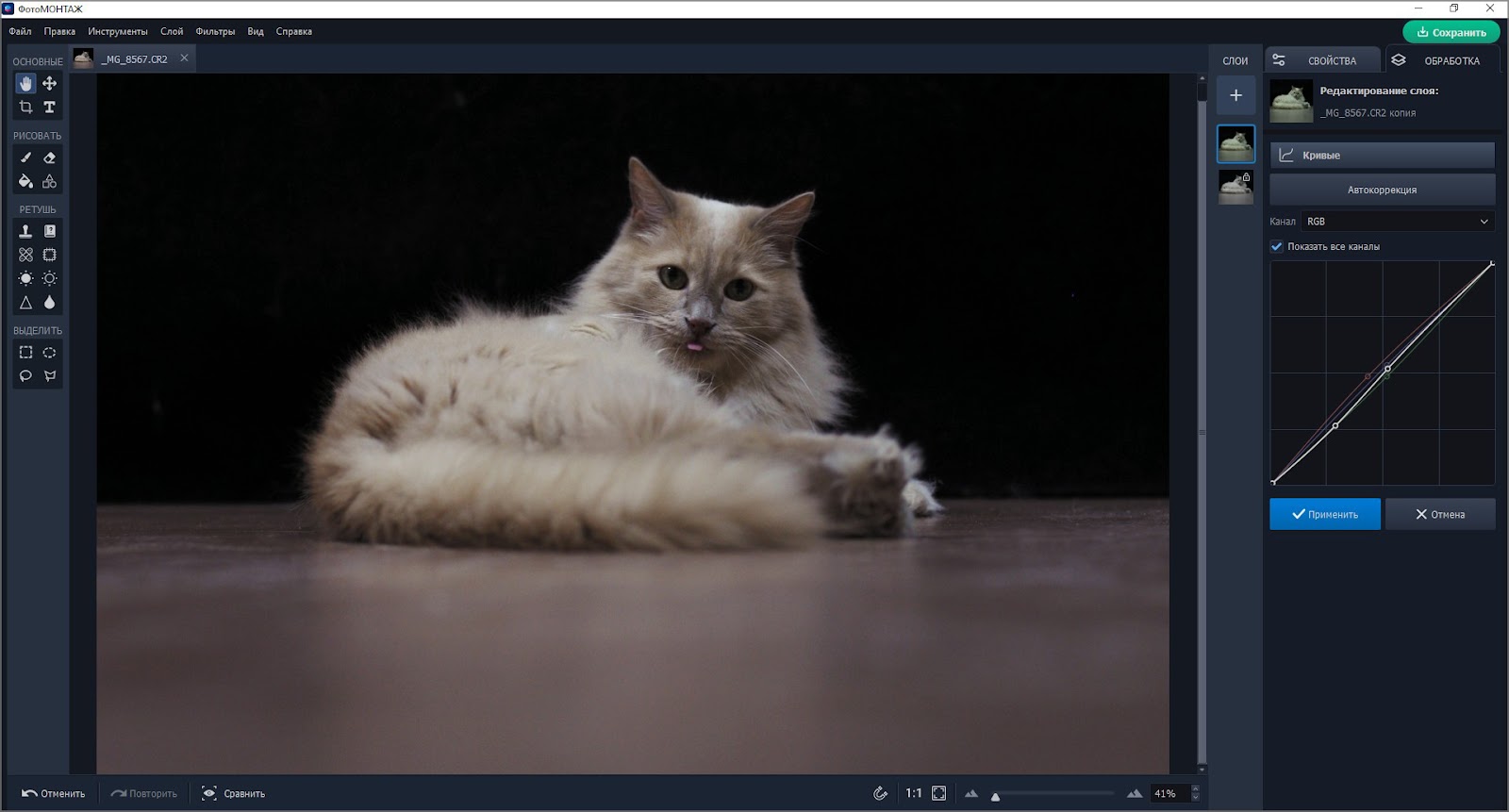Click Отменить undo button
The height and width of the screenshot is (812, 1509).
(54, 793)
